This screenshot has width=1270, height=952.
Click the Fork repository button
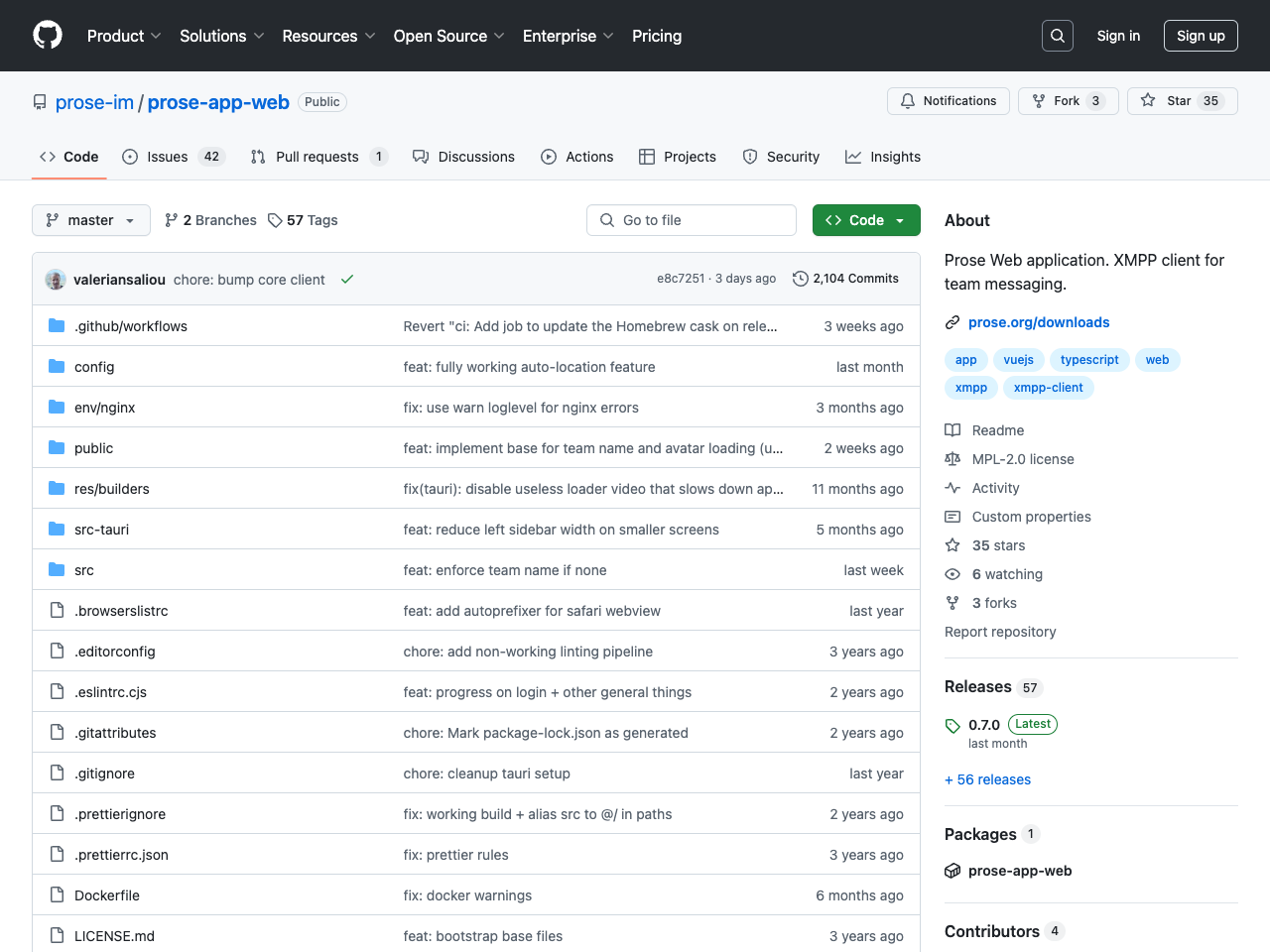point(1068,101)
